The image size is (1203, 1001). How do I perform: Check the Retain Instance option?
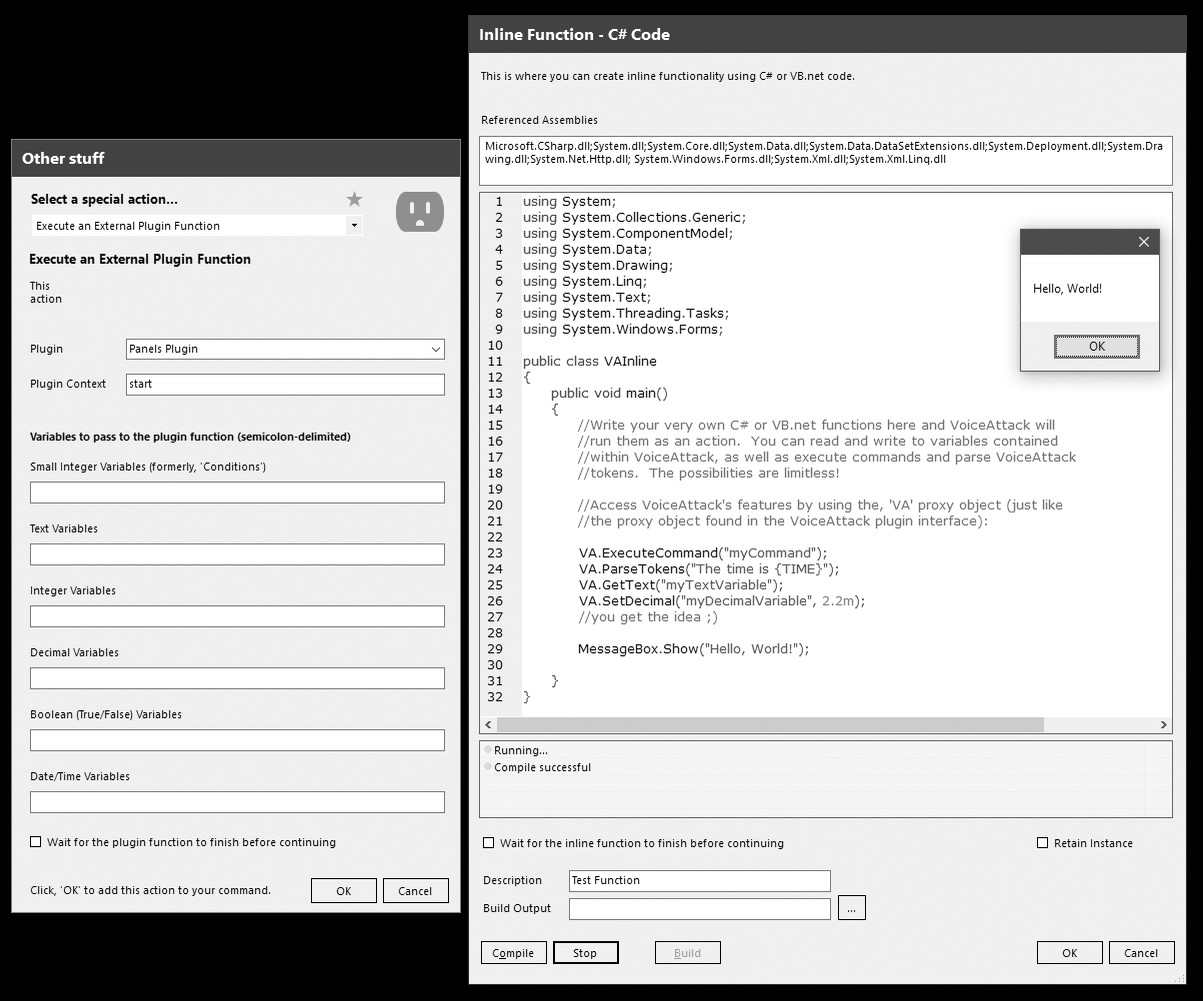pyautogui.click(x=1042, y=843)
